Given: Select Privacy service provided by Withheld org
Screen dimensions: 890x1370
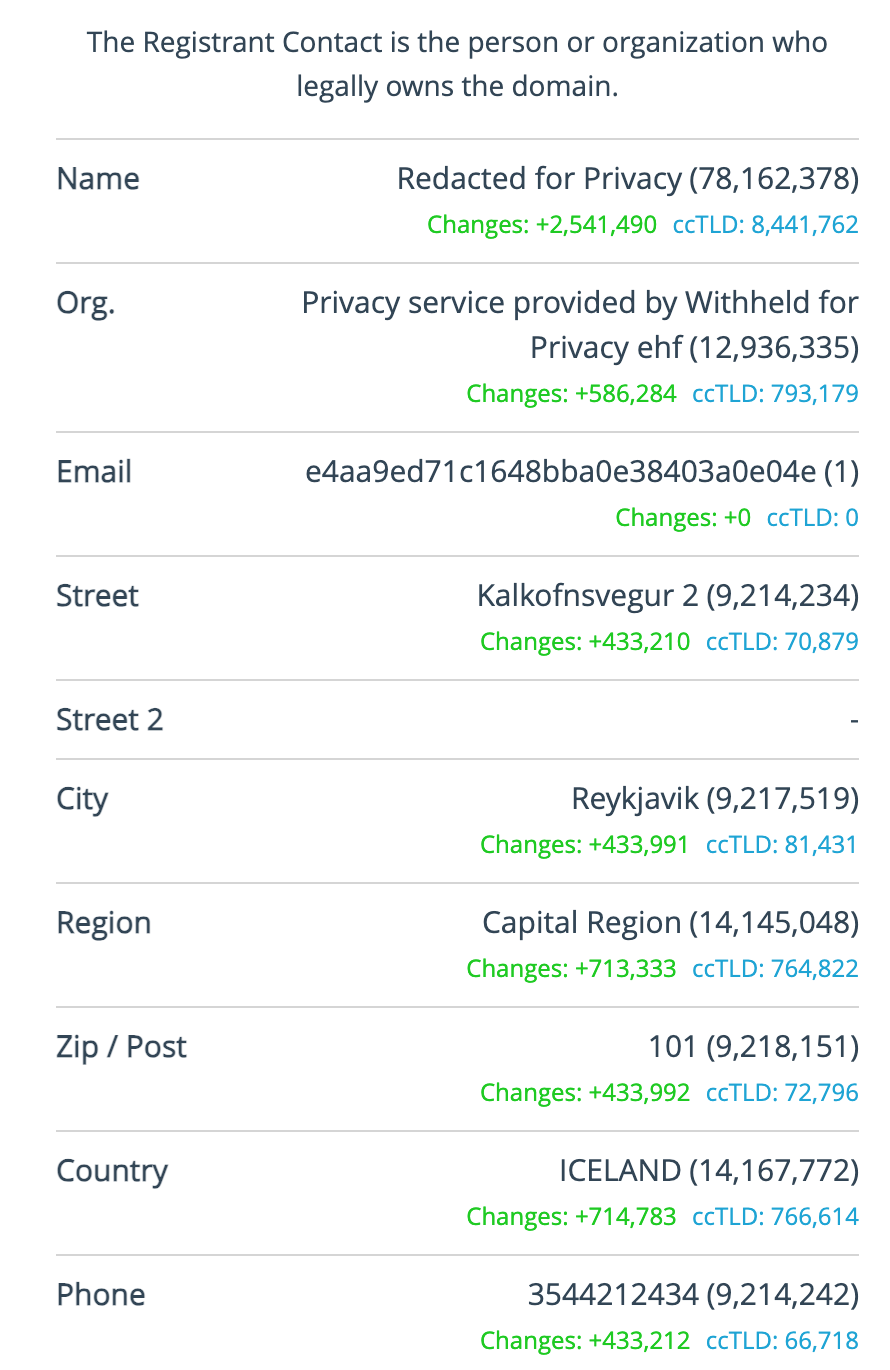Looking at the screenshot, I should [x=580, y=303].
